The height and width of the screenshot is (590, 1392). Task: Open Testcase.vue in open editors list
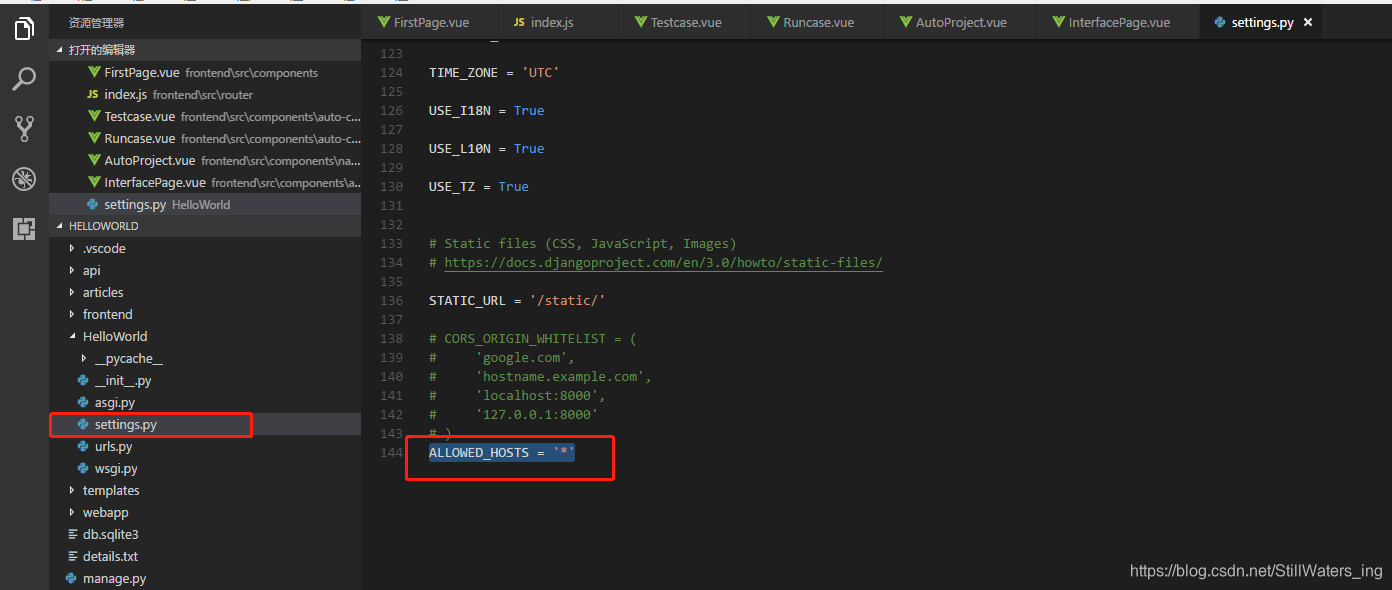click(205, 116)
